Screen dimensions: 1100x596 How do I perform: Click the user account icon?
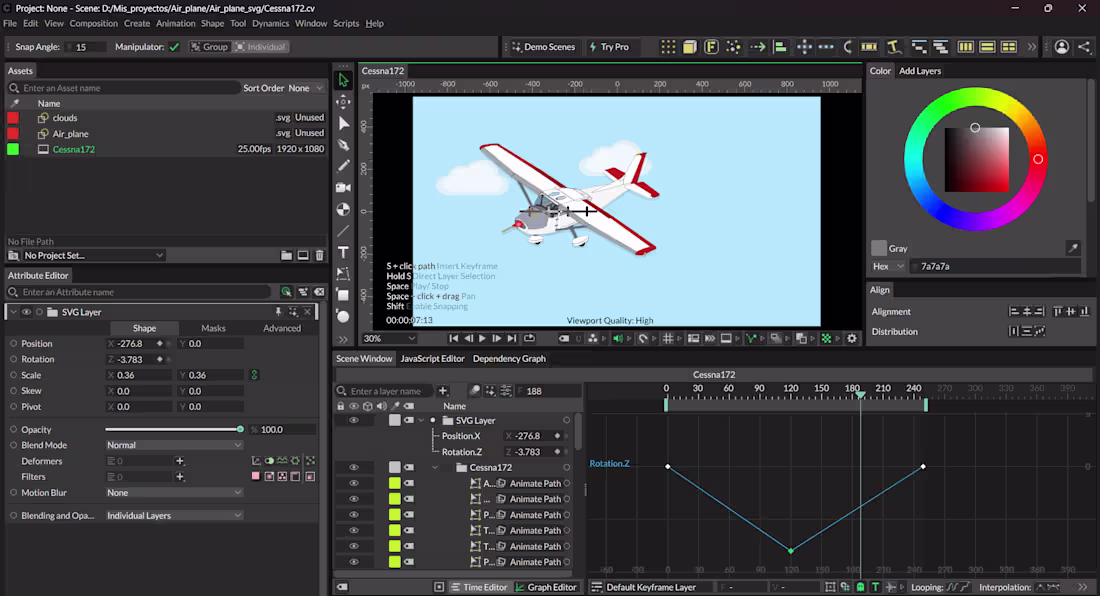pyautogui.click(x=1062, y=47)
